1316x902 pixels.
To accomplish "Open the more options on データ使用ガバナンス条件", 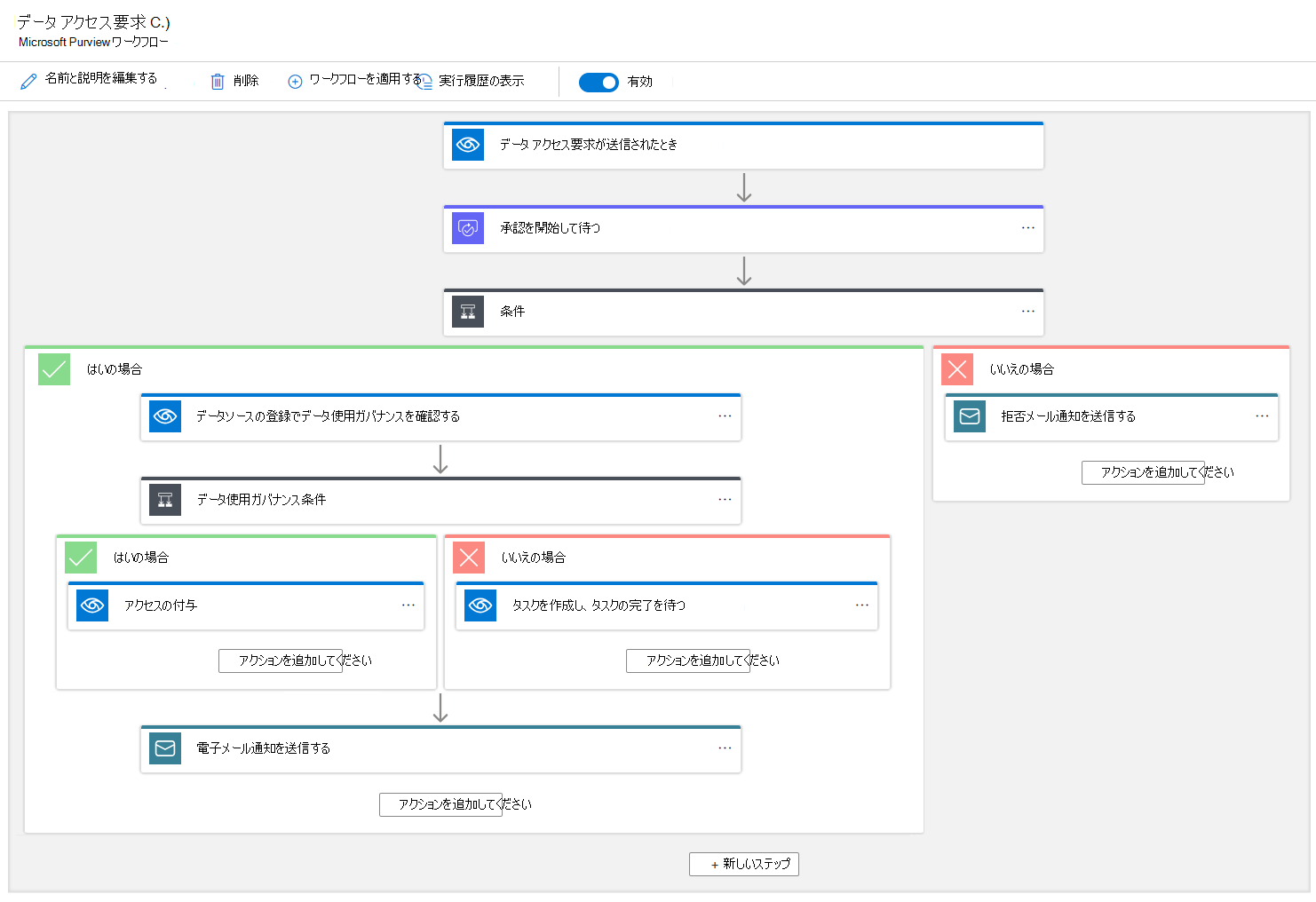I will click(725, 500).
